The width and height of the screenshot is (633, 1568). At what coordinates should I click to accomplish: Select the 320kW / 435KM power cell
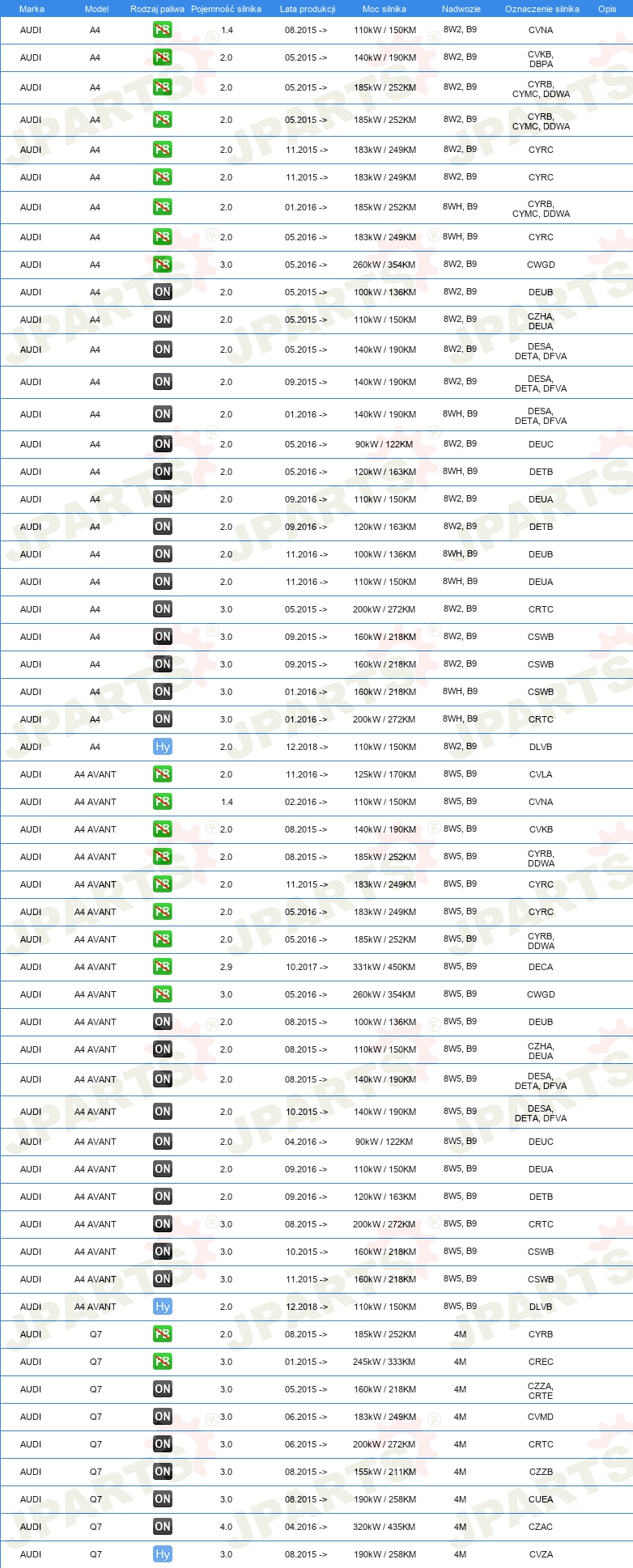pyautogui.click(x=384, y=1527)
